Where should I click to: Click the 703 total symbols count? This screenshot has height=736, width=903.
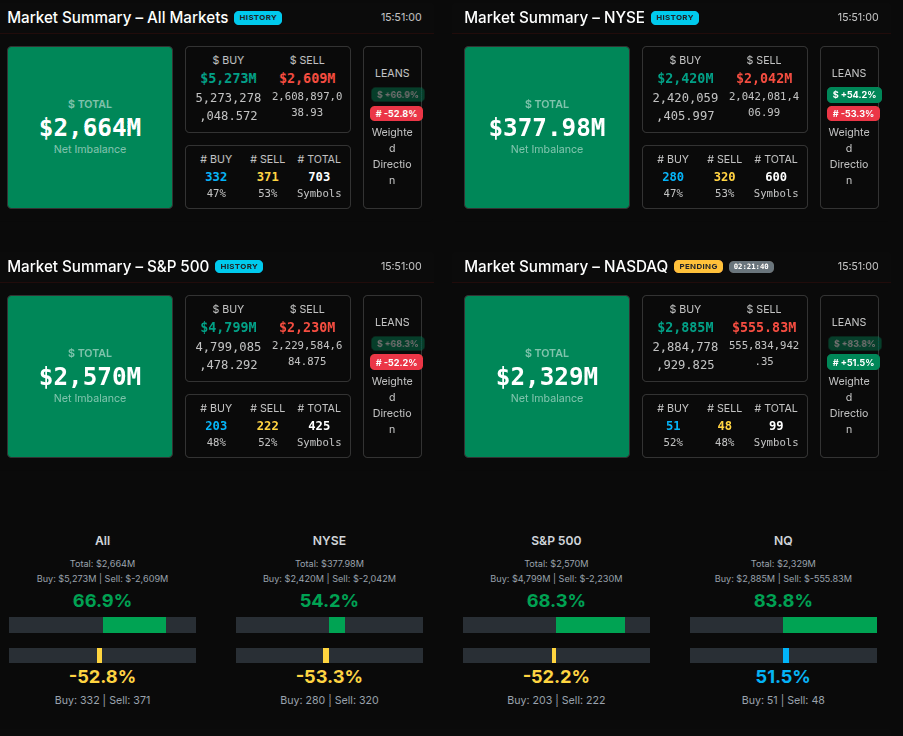(319, 177)
